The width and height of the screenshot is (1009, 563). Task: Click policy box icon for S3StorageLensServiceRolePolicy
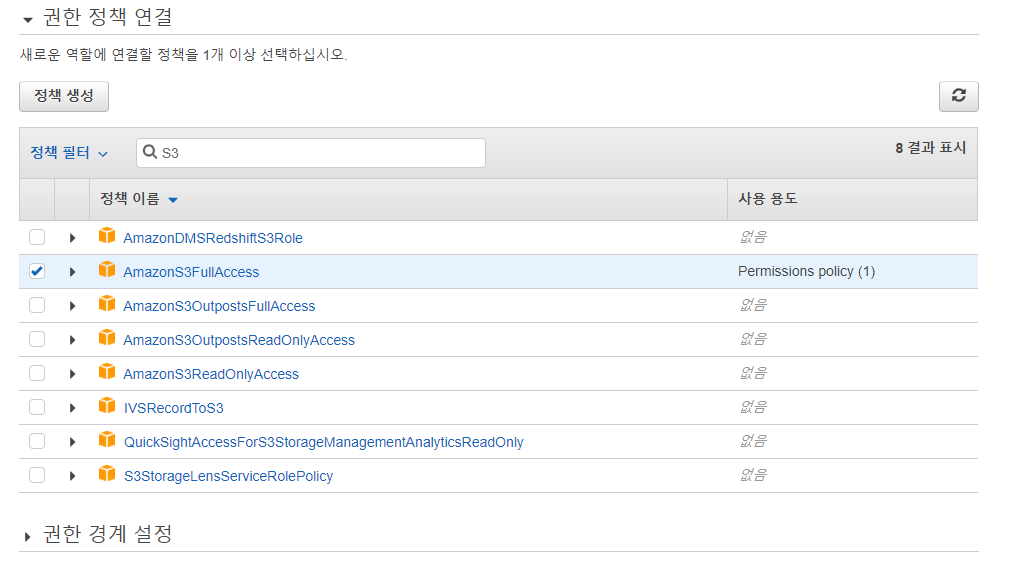(107, 475)
